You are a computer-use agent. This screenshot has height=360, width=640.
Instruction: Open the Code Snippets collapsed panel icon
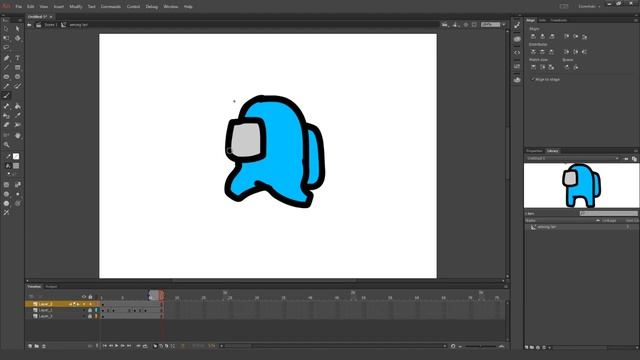click(x=517, y=53)
